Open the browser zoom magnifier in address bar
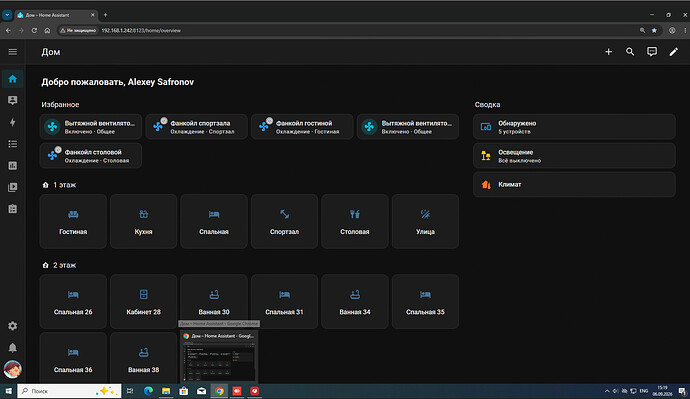This screenshot has height=399, width=690. tap(642, 30)
